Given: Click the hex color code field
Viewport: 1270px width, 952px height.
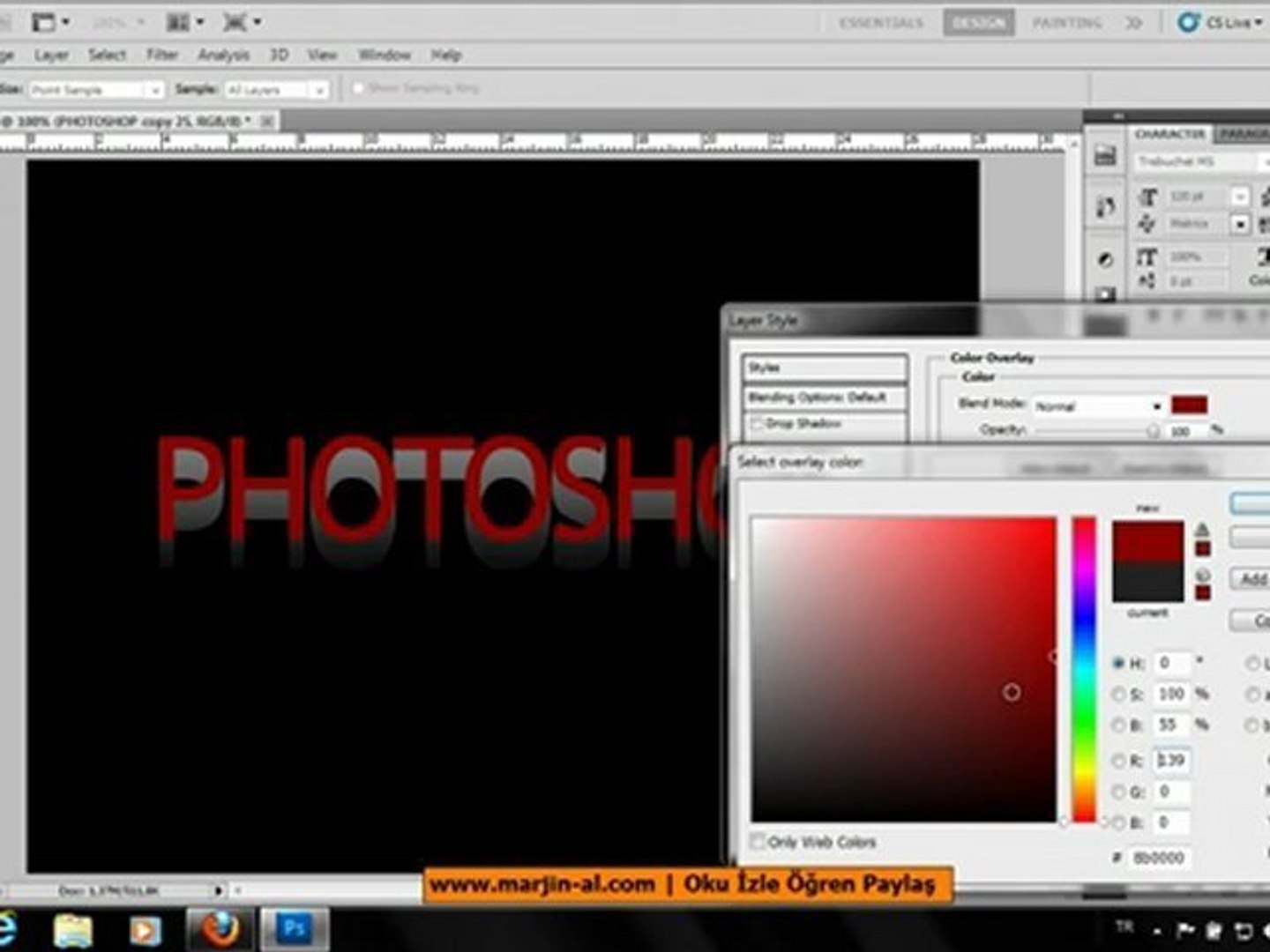Looking at the screenshot, I should pos(1159,858).
